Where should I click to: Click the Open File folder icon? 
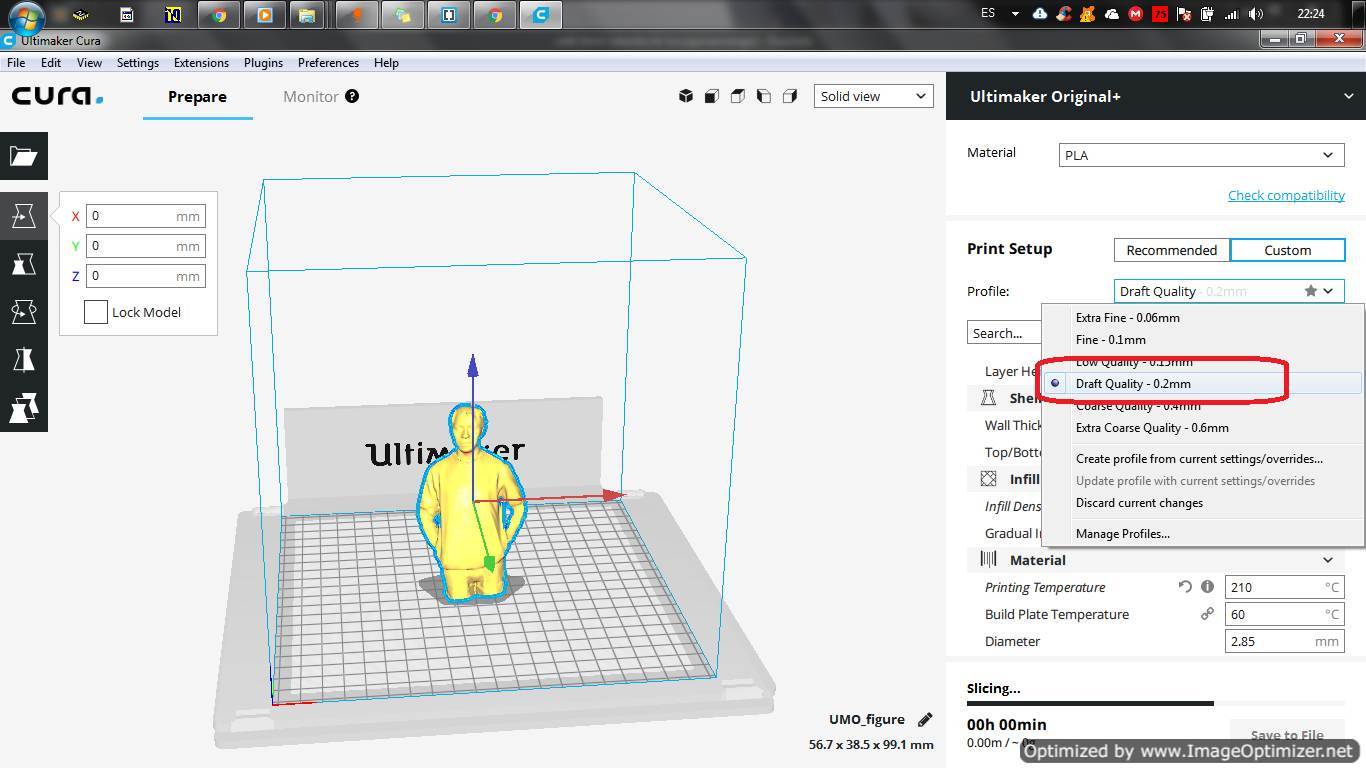coord(24,156)
